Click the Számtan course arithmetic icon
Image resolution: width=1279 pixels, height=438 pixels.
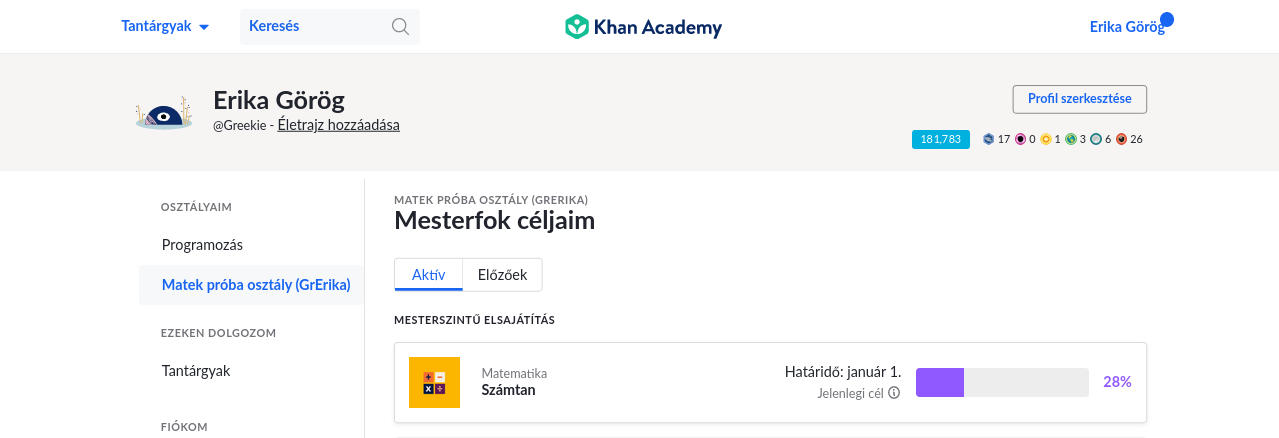[x=434, y=382]
